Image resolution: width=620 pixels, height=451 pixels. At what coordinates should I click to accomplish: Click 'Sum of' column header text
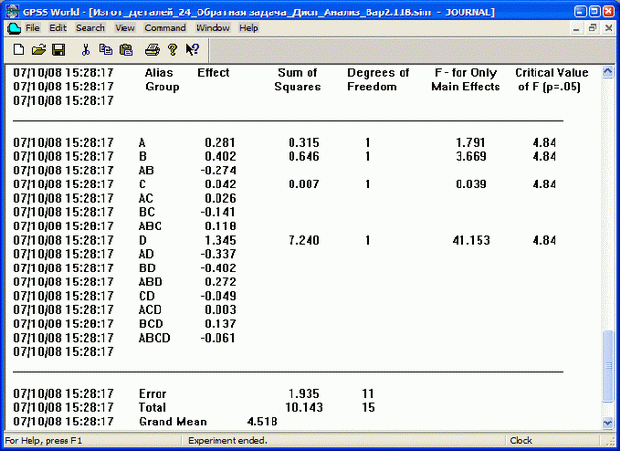[x=297, y=73]
